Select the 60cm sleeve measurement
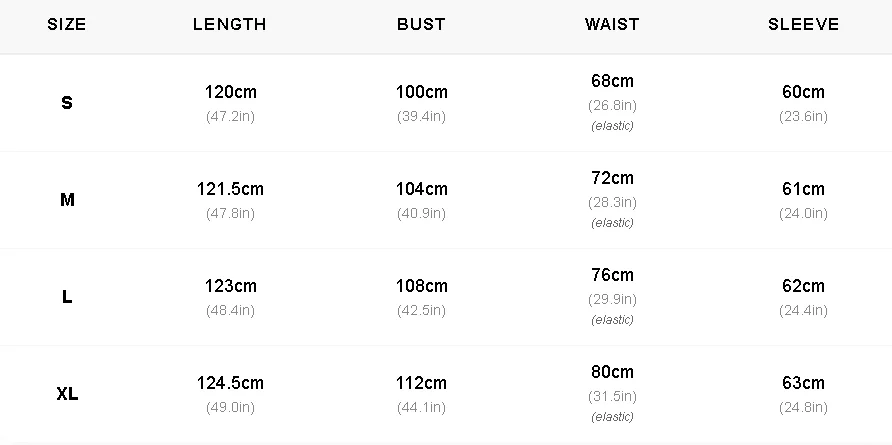The image size is (892, 445). (803, 92)
